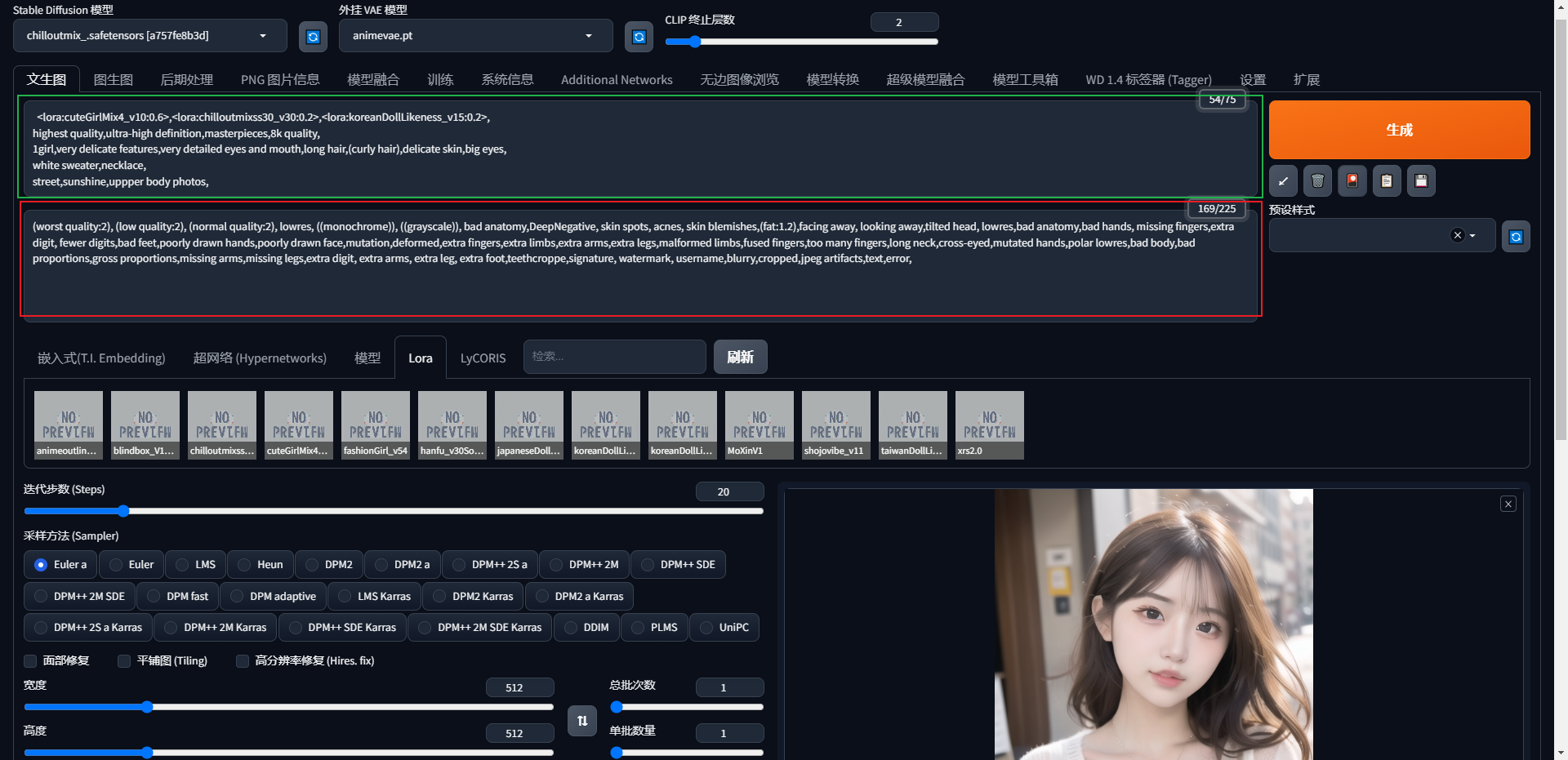The image size is (1568, 760).
Task: Adjust the 高度 height slider
Action: coord(289,753)
